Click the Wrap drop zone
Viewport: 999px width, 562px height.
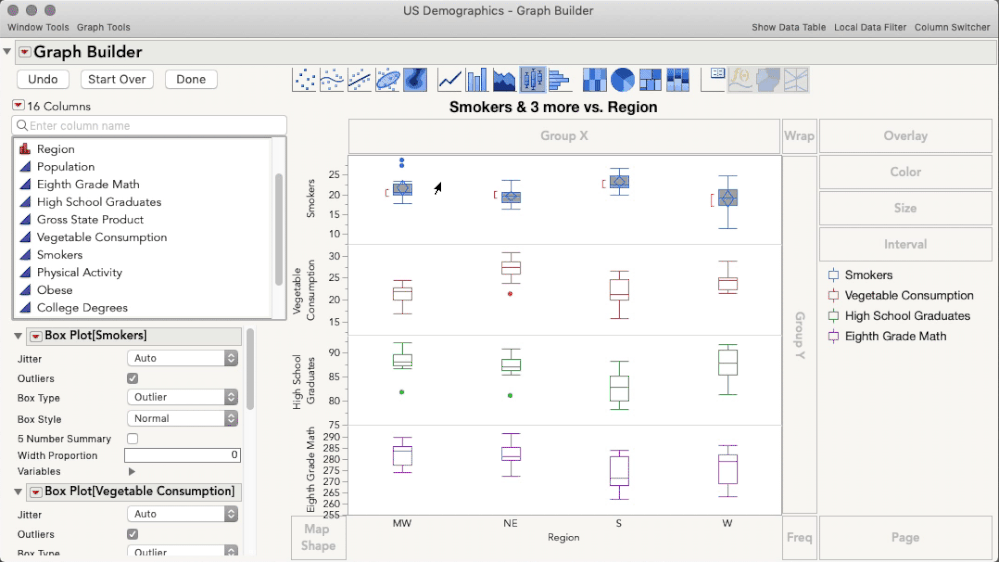(799, 136)
